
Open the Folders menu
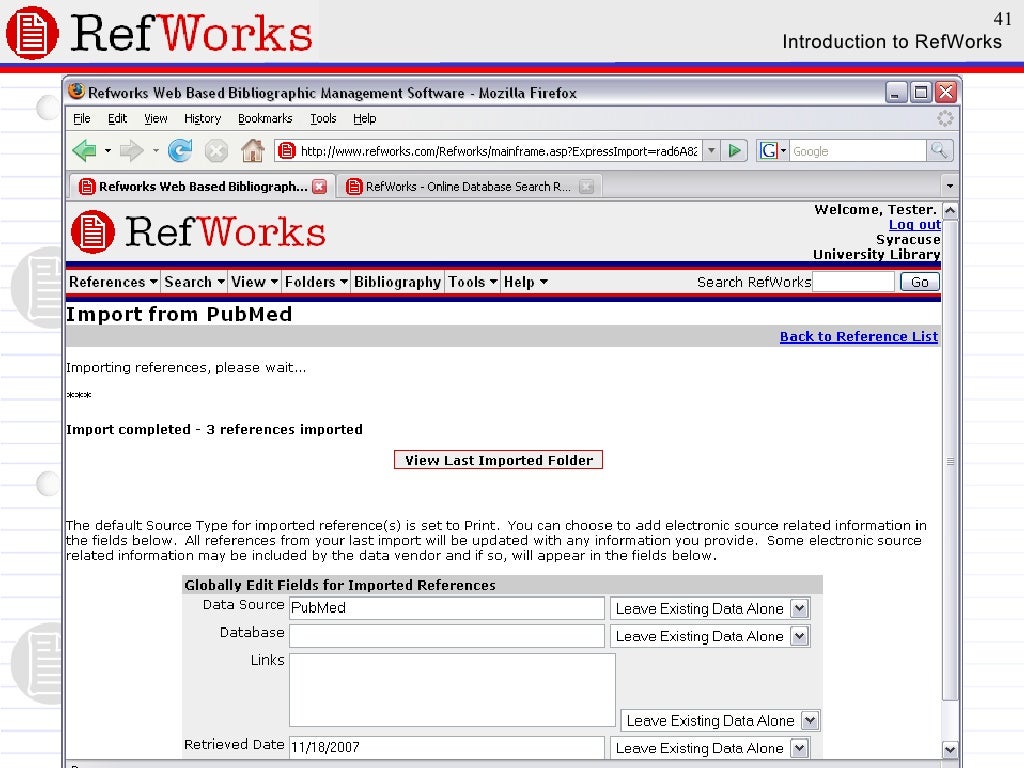coord(316,282)
